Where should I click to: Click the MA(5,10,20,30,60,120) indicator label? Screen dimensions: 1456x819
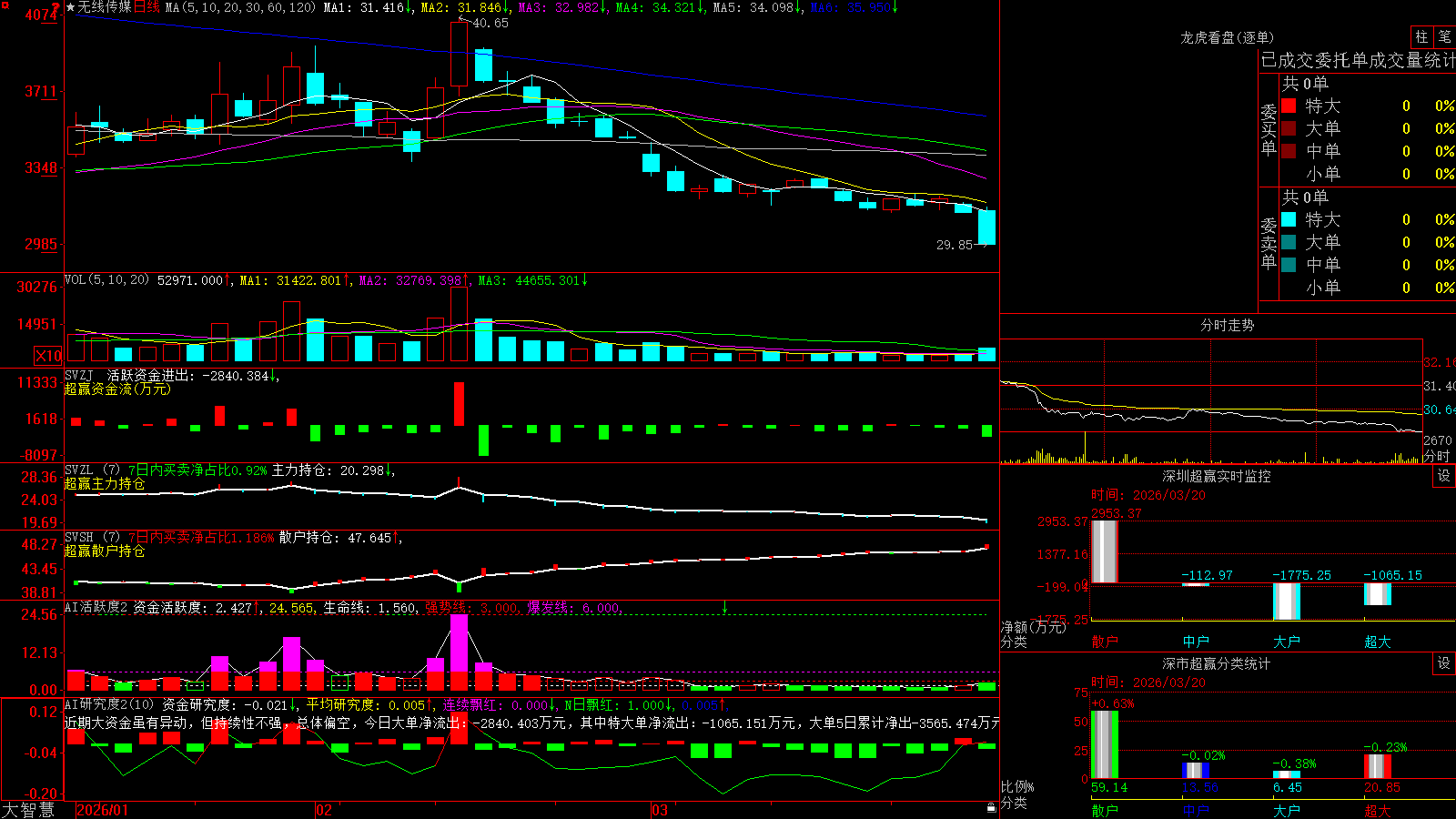[x=240, y=7]
